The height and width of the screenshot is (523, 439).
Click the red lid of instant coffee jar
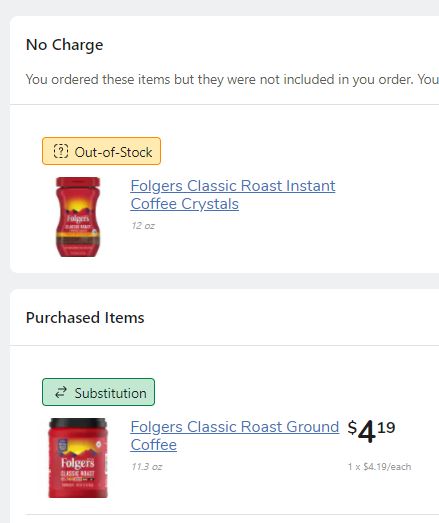click(78, 182)
